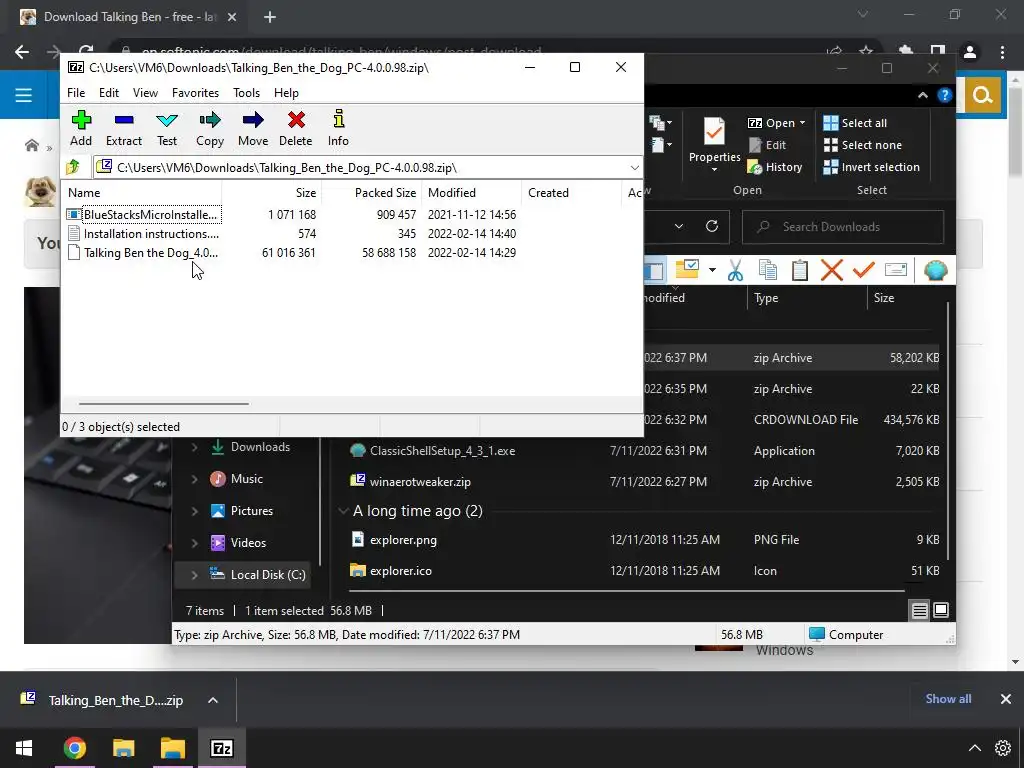This screenshot has height=768, width=1024.
Task: Click the Search Downloads field
Action: click(843, 227)
